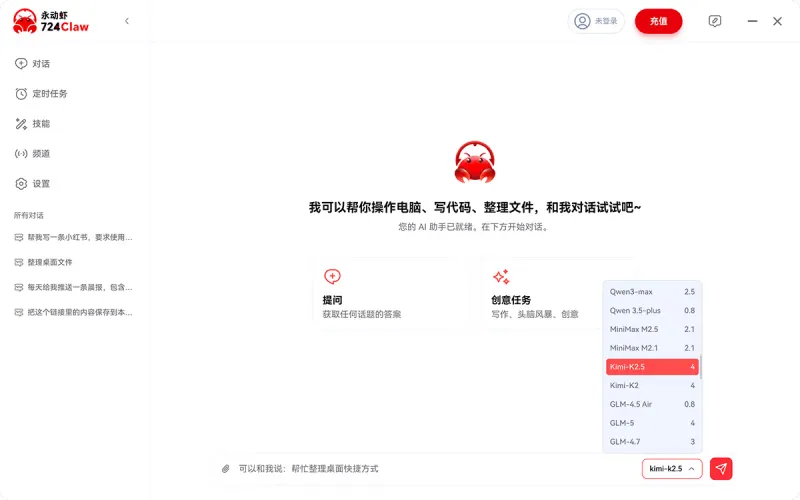This screenshot has width=800, height=500.
Task: Open the conversation starting with 每天给我推送一条晨报
Action: pyautogui.click(x=73, y=287)
